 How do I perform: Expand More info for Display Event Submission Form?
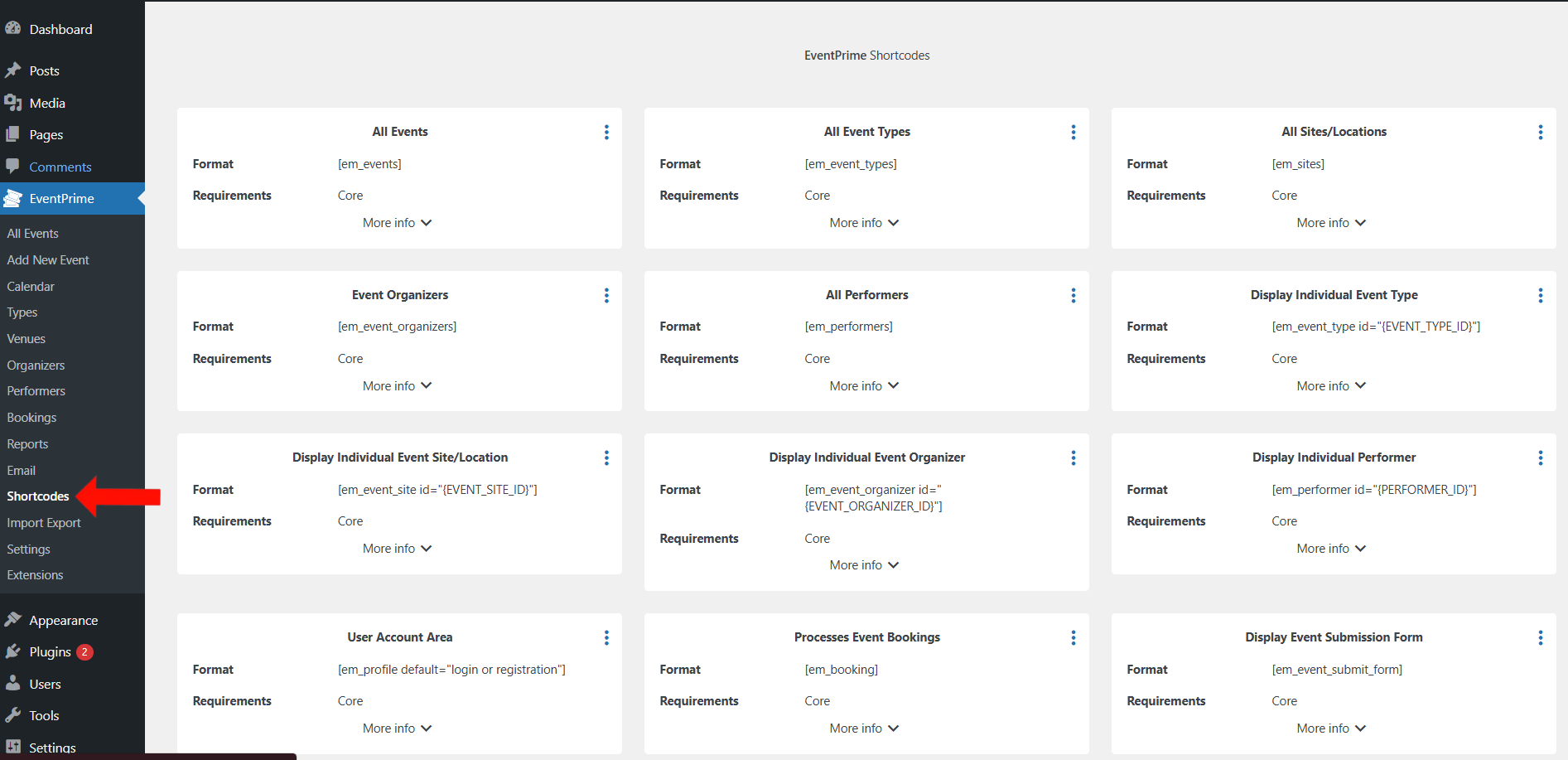coord(1332,729)
